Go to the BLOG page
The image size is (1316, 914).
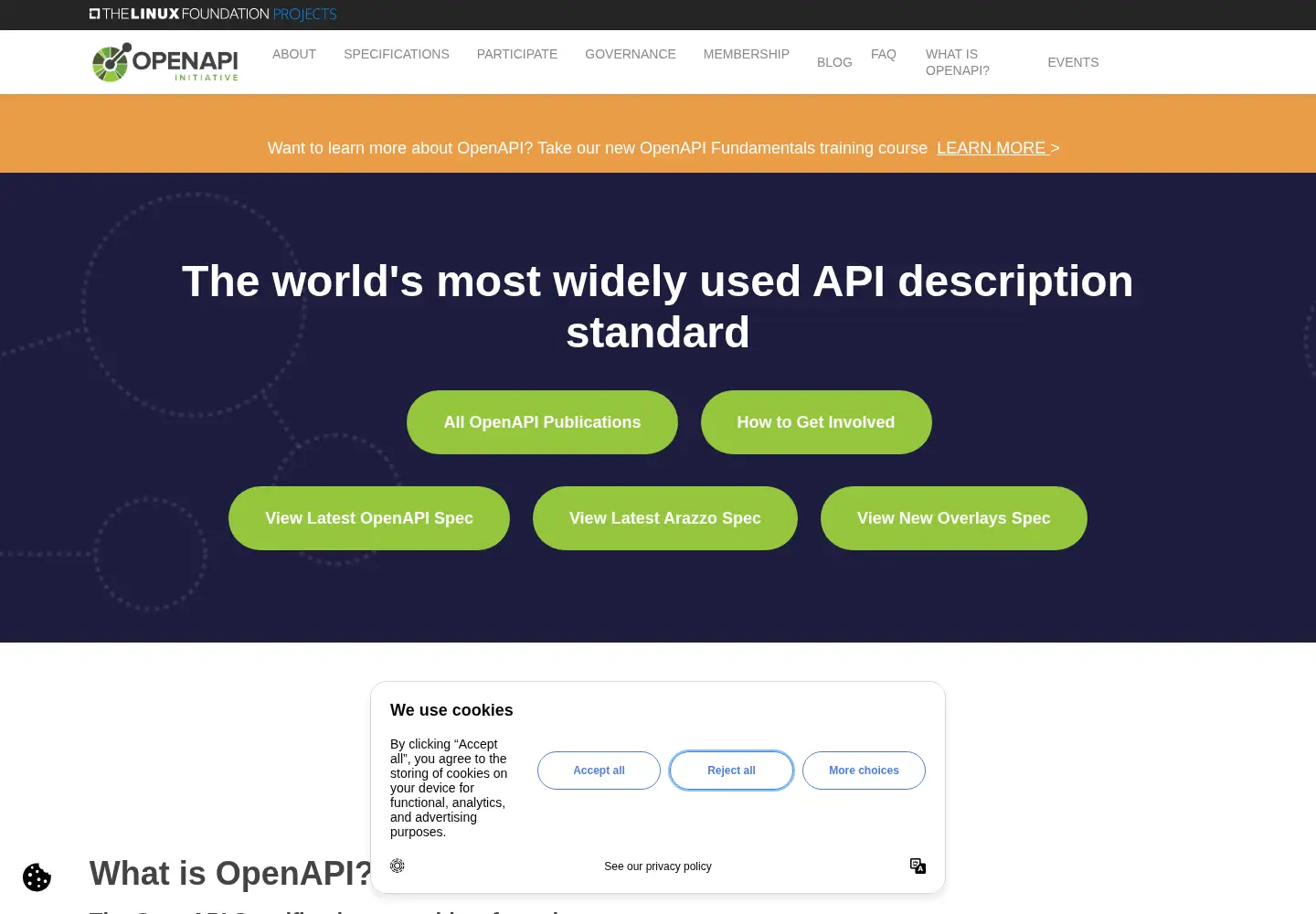(834, 62)
